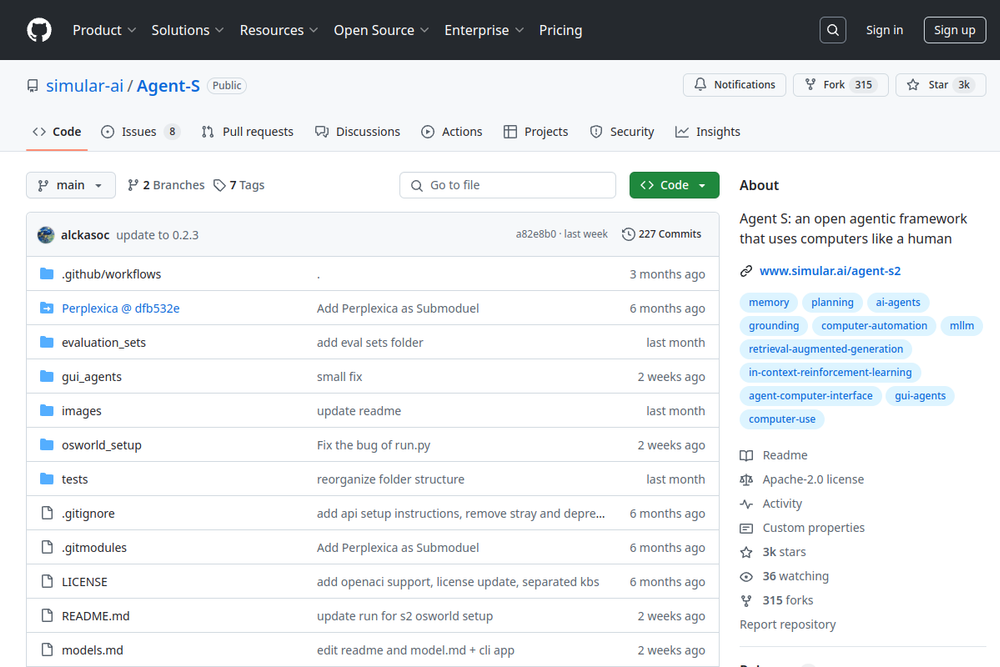Open the Custom properties link
The height and width of the screenshot is (667, 1000).
[813, 528]
